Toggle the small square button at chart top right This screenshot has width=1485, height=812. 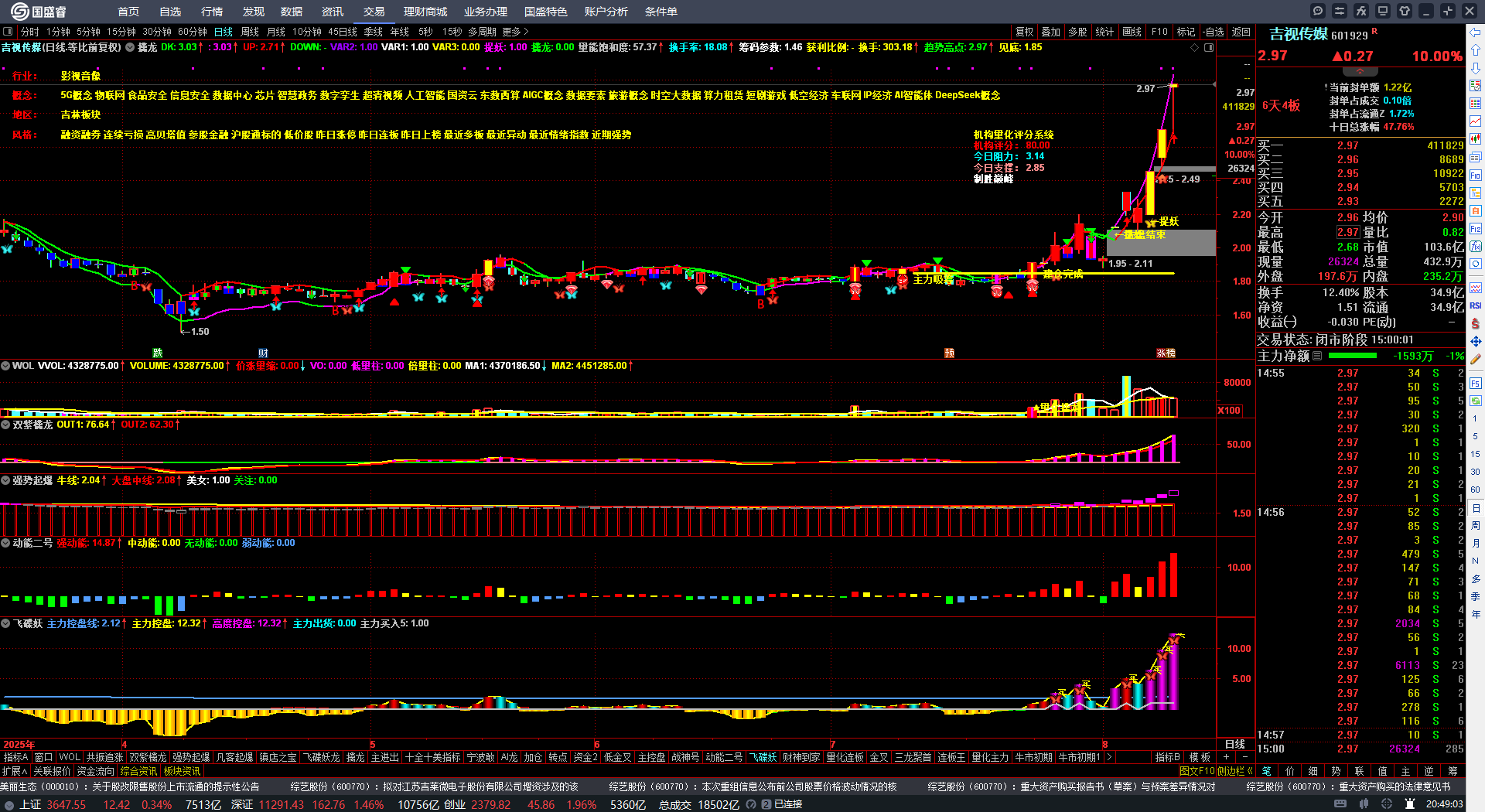pyautogui.click(x=1209, y=48)
